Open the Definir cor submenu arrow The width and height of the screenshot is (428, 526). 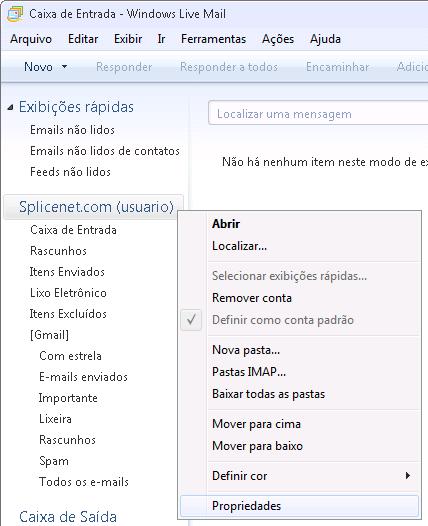[x=408, y=475]
